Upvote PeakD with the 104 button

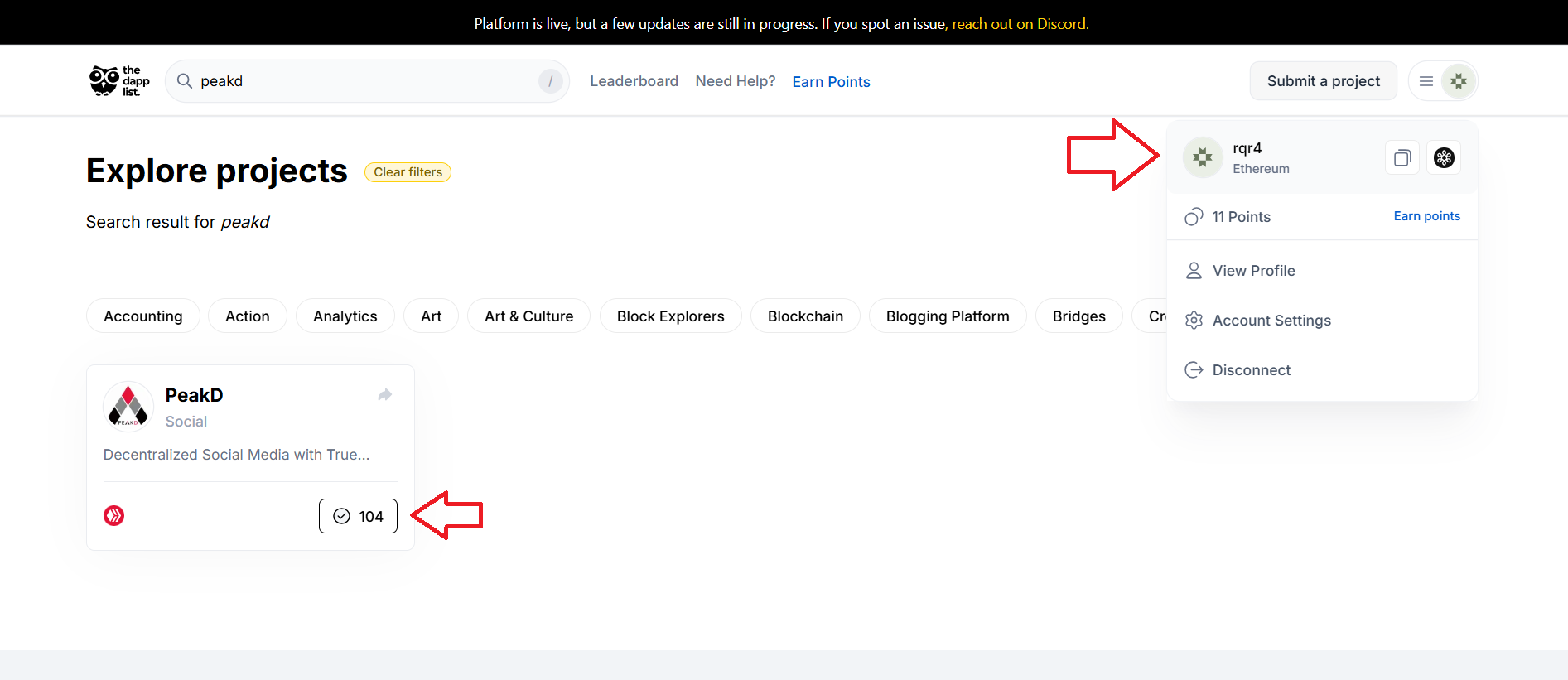(358, 516)
